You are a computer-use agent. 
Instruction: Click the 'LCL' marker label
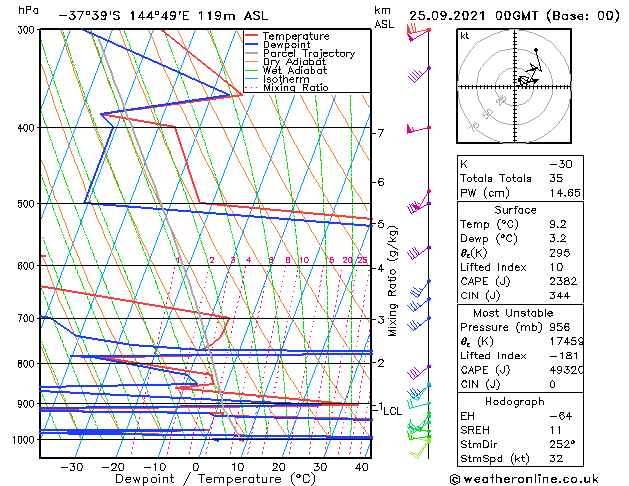[392, 411]
